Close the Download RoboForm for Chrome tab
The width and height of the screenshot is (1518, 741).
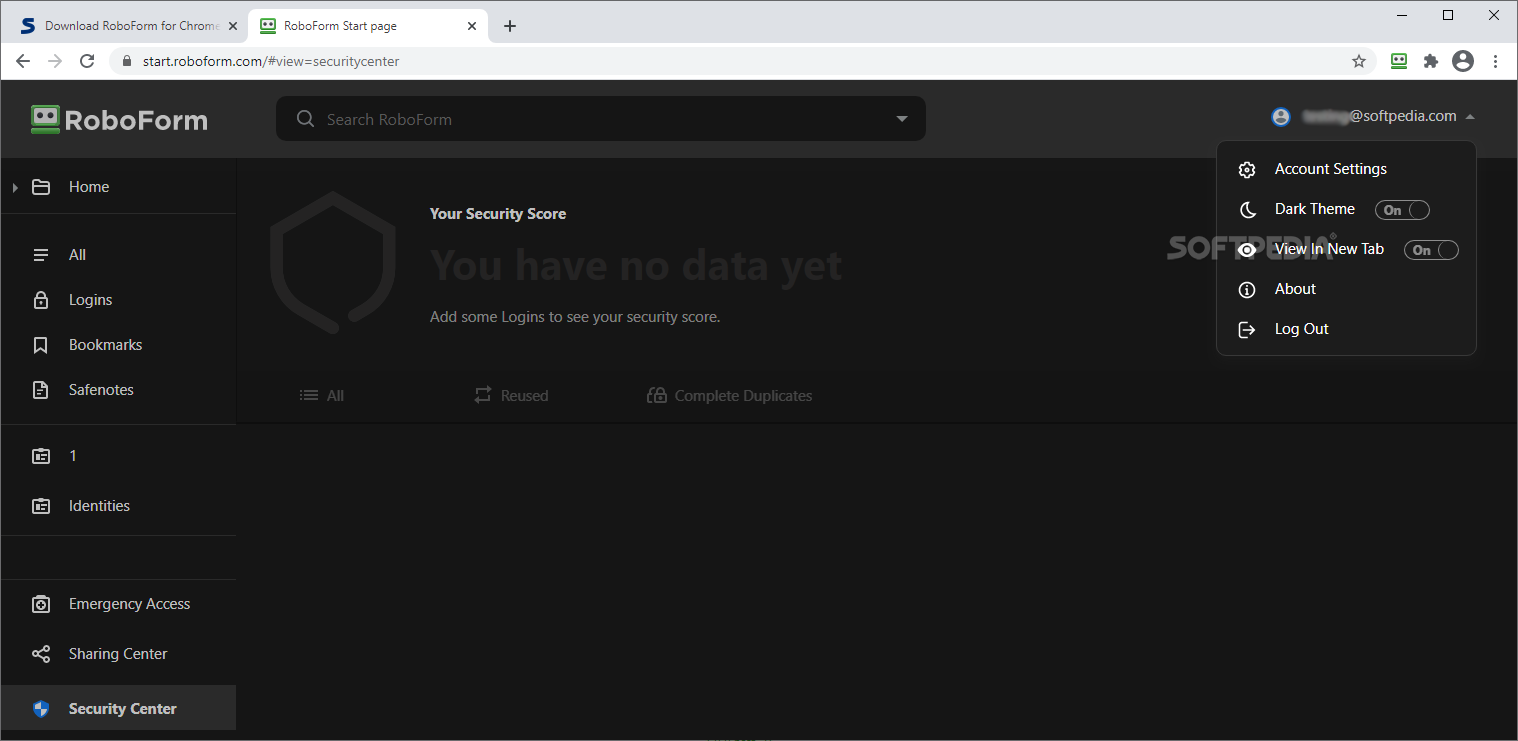pyautogui.click(x=233, y=26)
